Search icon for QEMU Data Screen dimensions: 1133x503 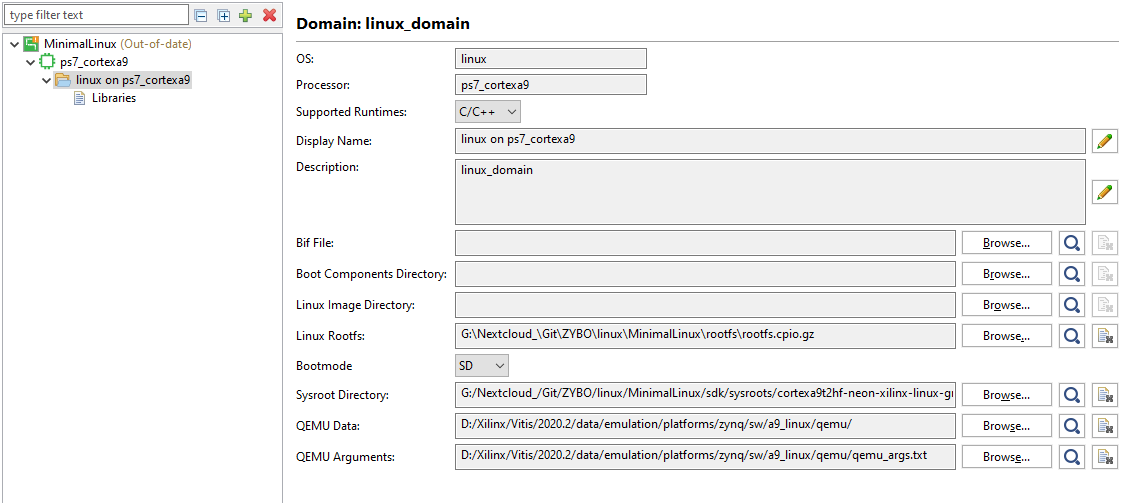click(x=1072, y=426)
